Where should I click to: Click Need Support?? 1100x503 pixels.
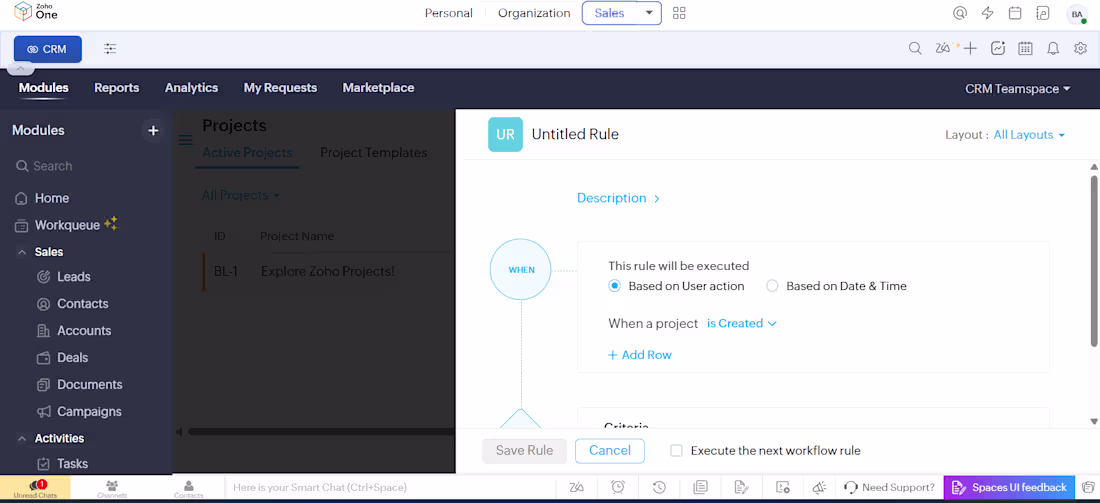coord(890,487)
